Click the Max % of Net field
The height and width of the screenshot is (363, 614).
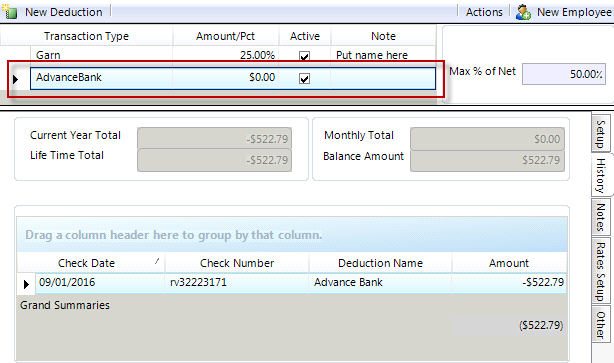pyautogui.click(x=564, y=74)
